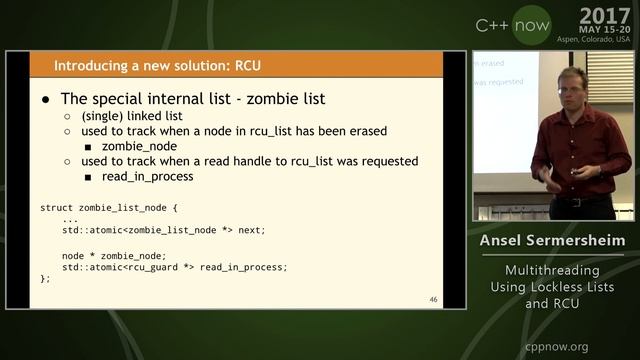Click the slide title 'Introducing a new solution: RCU'
The image size is (640, 360).
coord(157,66)
